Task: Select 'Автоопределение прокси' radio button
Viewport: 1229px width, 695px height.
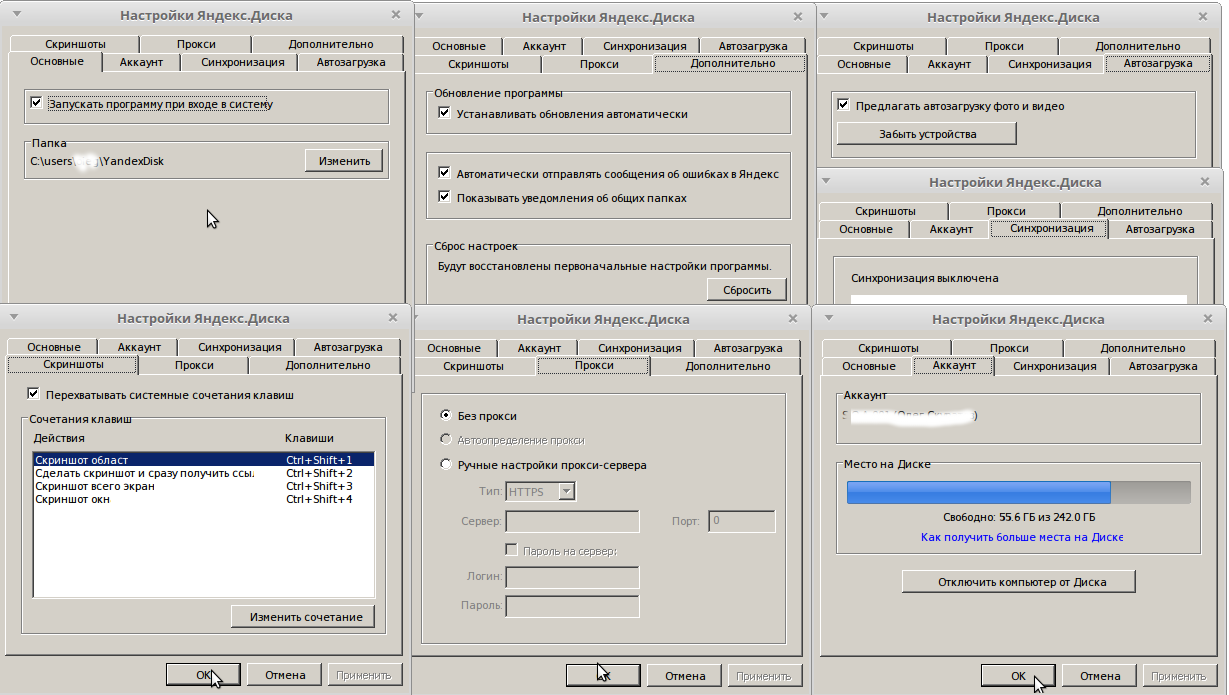Action: coord(446,440)
